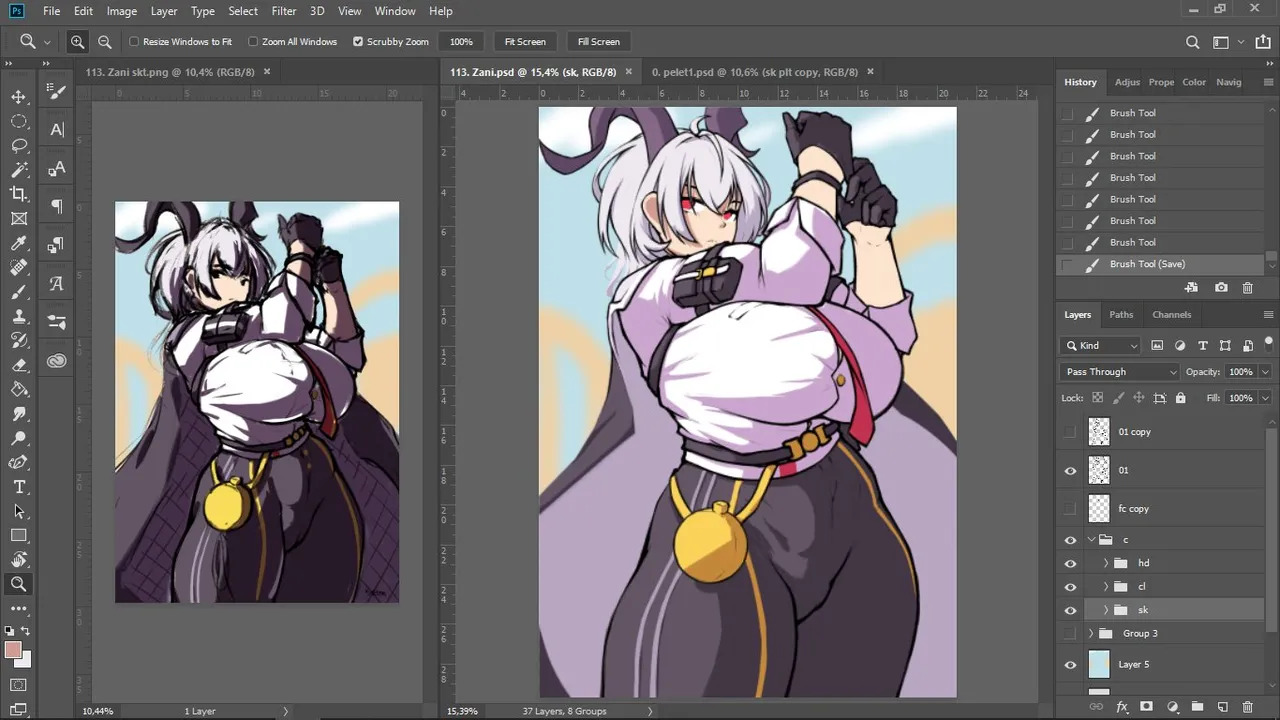Switch to the Paths tab
The width and height of the screenshot is (1280, 720).
pyautogui.click(x=1121, y=315)
